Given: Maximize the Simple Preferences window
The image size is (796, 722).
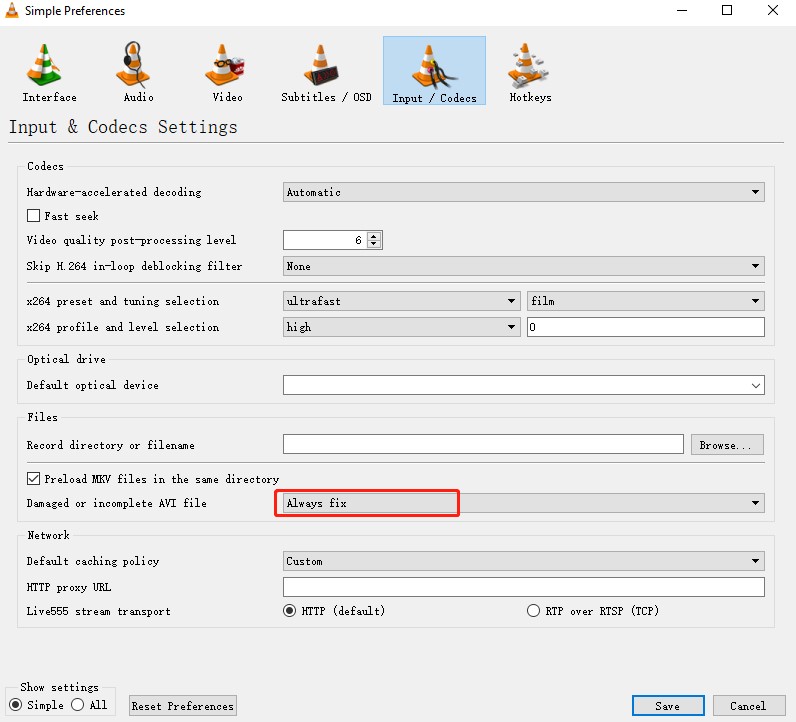Looking at the screenshot, I should 727,10.
